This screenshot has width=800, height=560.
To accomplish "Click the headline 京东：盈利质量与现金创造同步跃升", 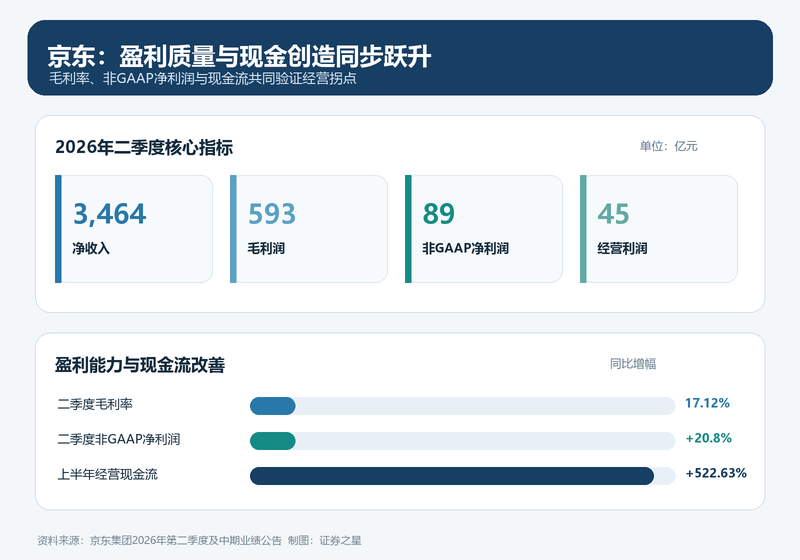I will (x=239, y=56).
